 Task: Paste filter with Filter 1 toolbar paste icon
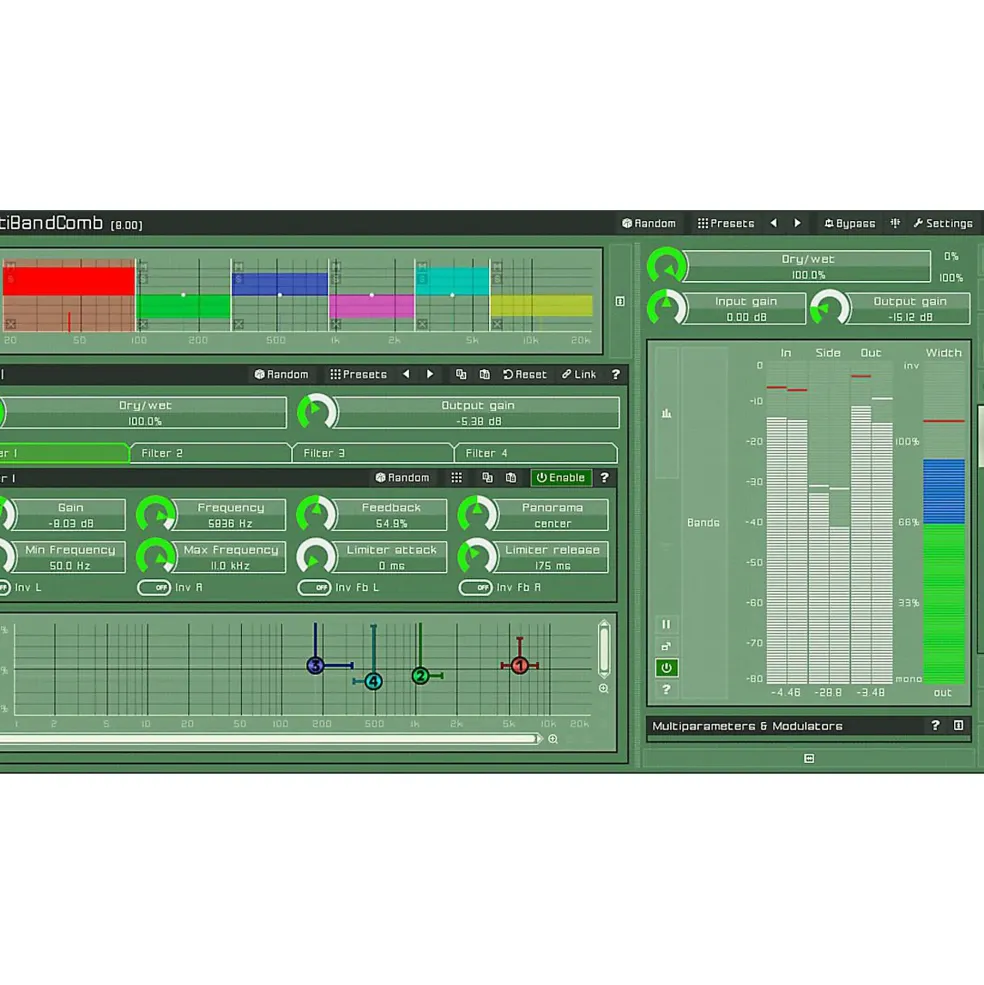pyautogui.click(x=511, y=477)
